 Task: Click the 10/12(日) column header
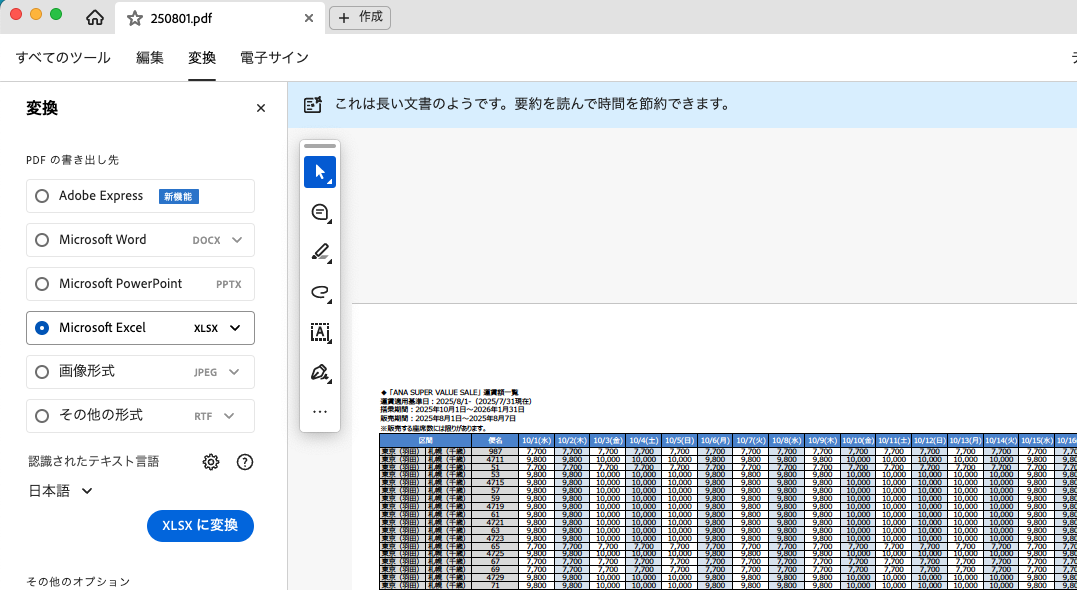pyautogui.click(x=929, y=440)
